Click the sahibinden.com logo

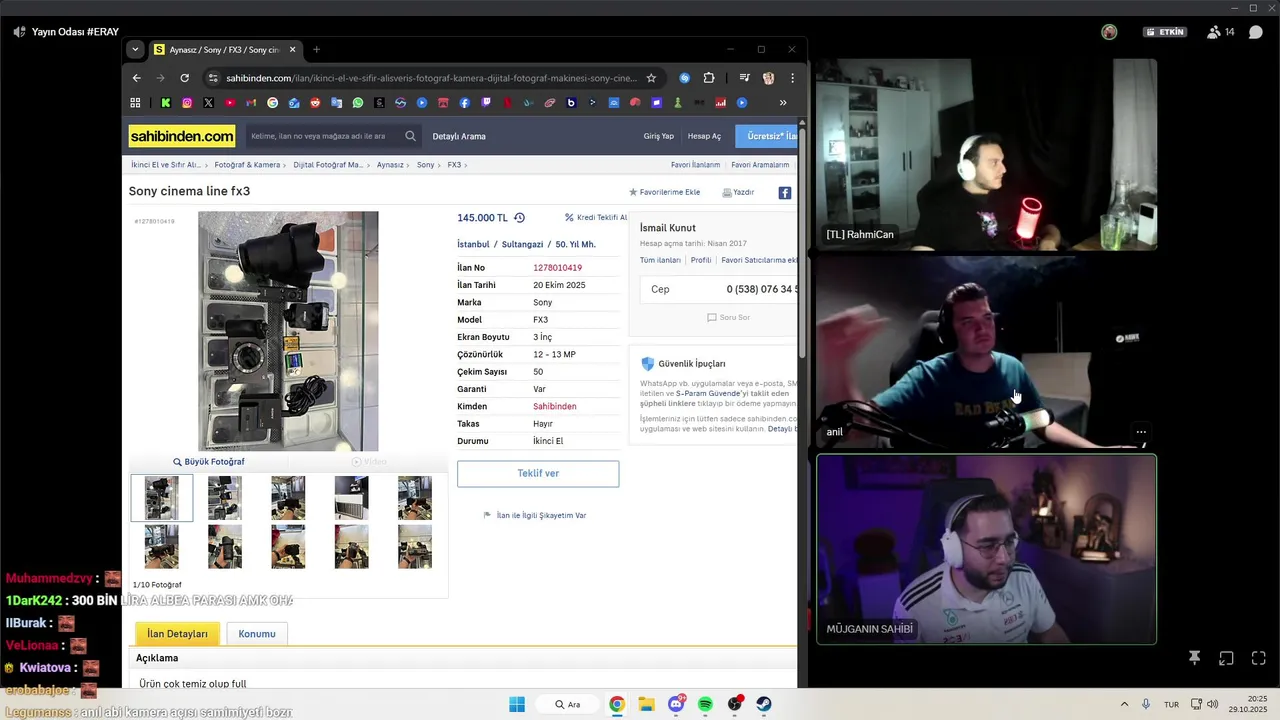click(182, 136)
